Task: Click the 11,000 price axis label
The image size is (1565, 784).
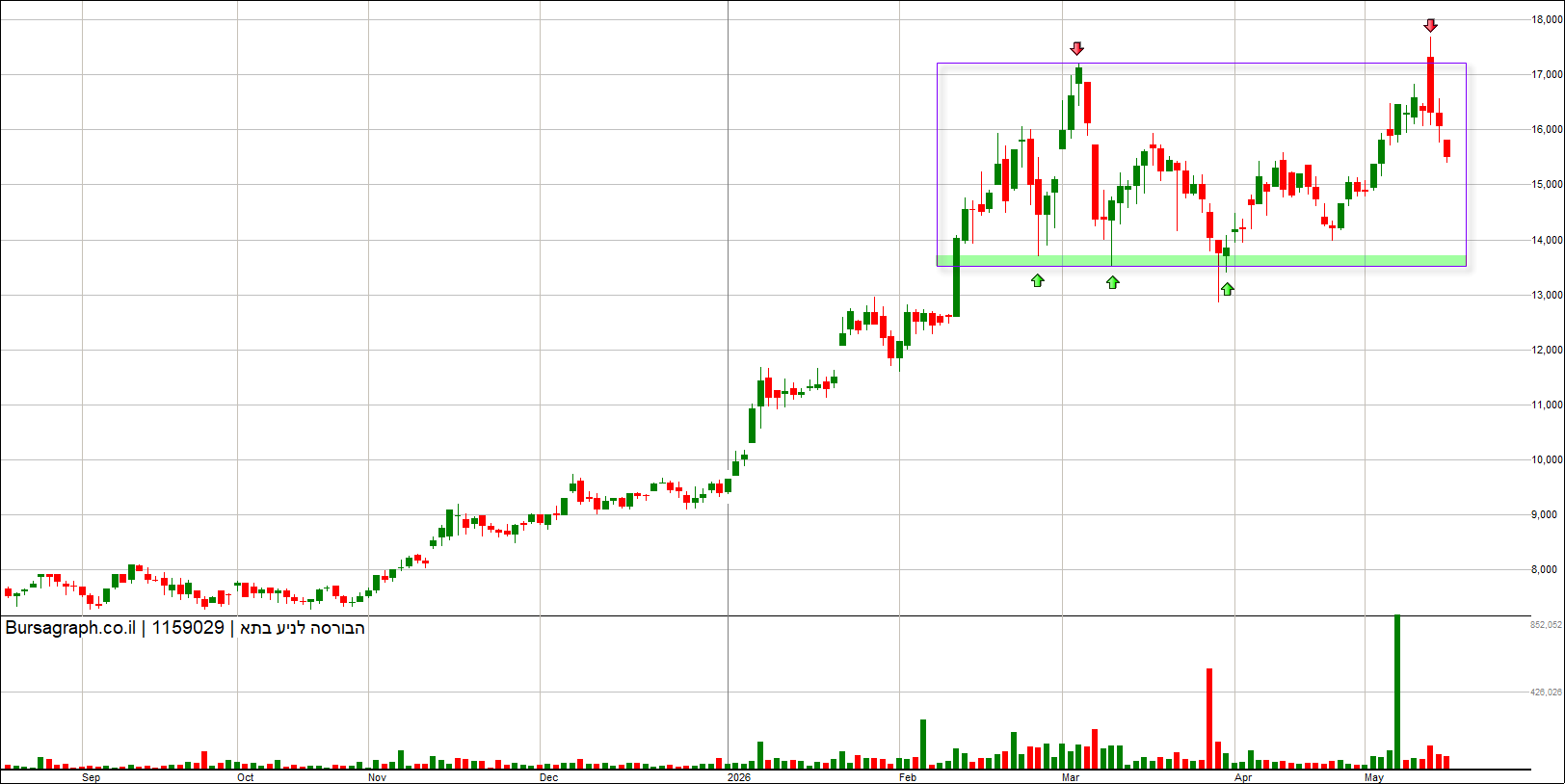Action: pyautogui.click(x=1547, y=405)
